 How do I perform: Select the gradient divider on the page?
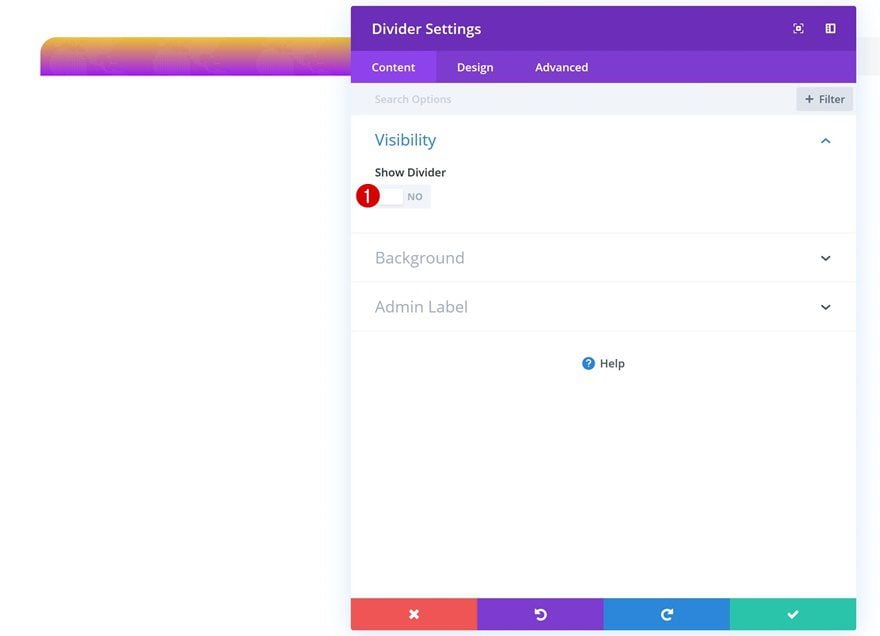(x=195, y=56)
